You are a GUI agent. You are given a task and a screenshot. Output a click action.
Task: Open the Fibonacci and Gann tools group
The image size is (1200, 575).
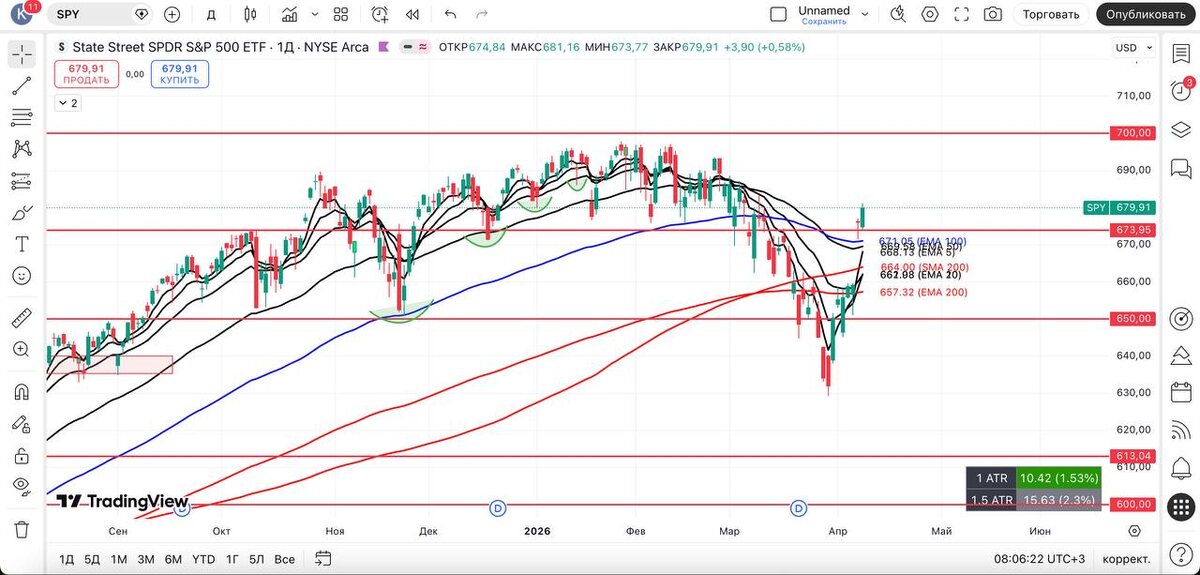(x=21, y=117)
